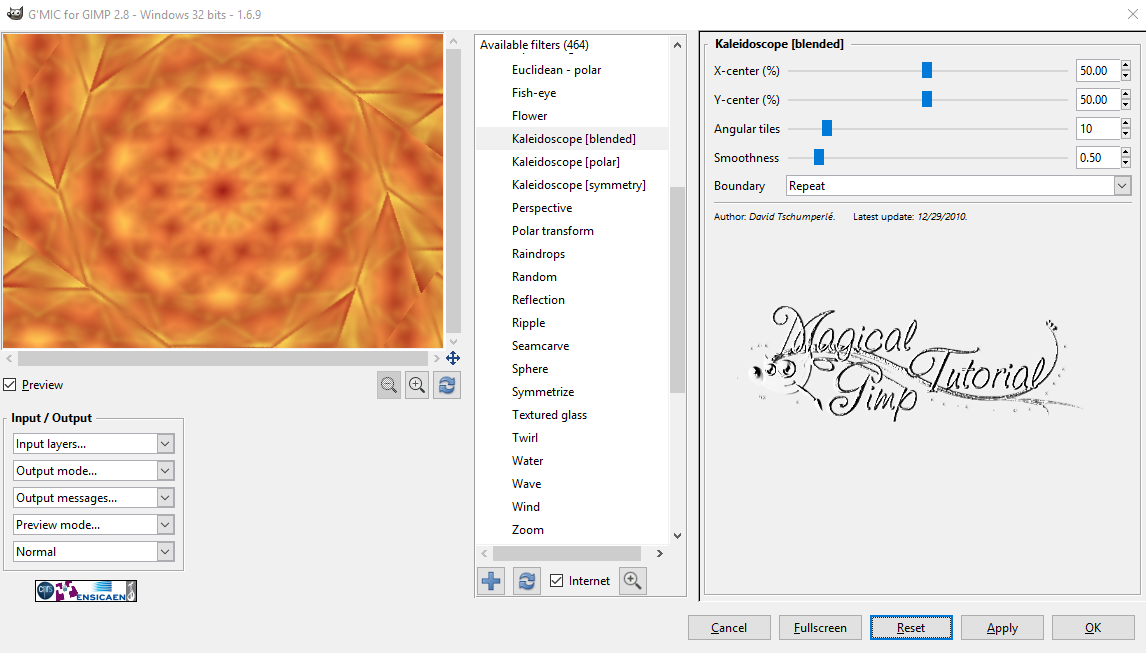1146x653 pixels.
Task: Zoom in on the preview image
Action: pyautogui.click(x=417, y=385)
